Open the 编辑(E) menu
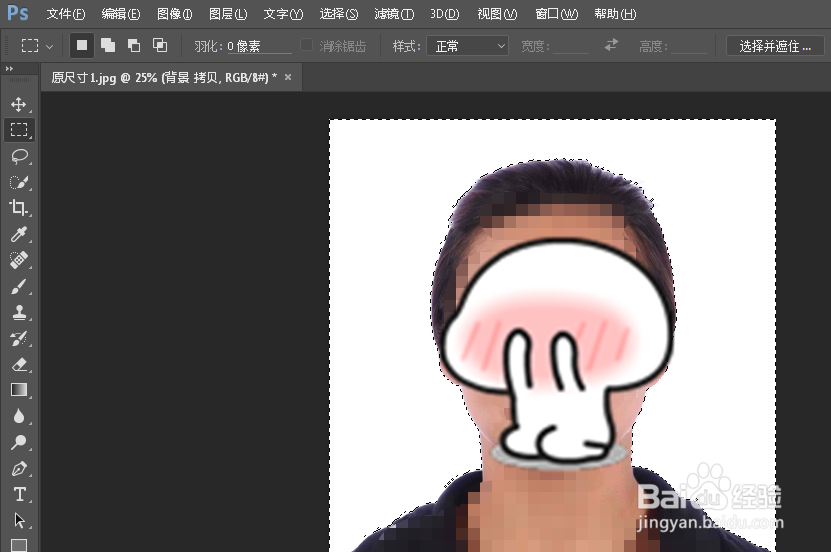The image size is (831, 552). pos(121,14)
